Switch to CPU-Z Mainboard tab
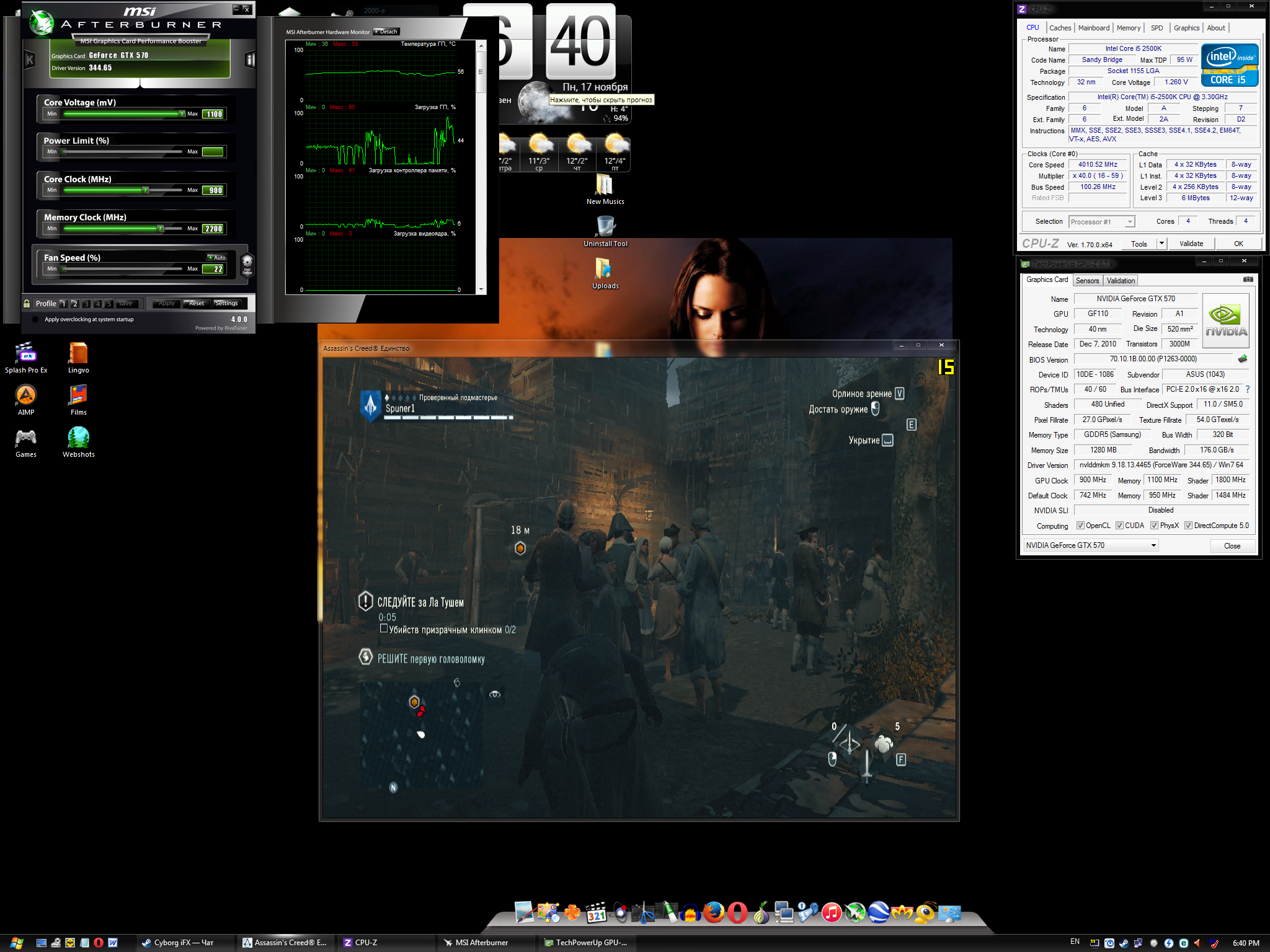This screenshot has height=952, width=1270. pyautogui.click(x=1093, y=28)
